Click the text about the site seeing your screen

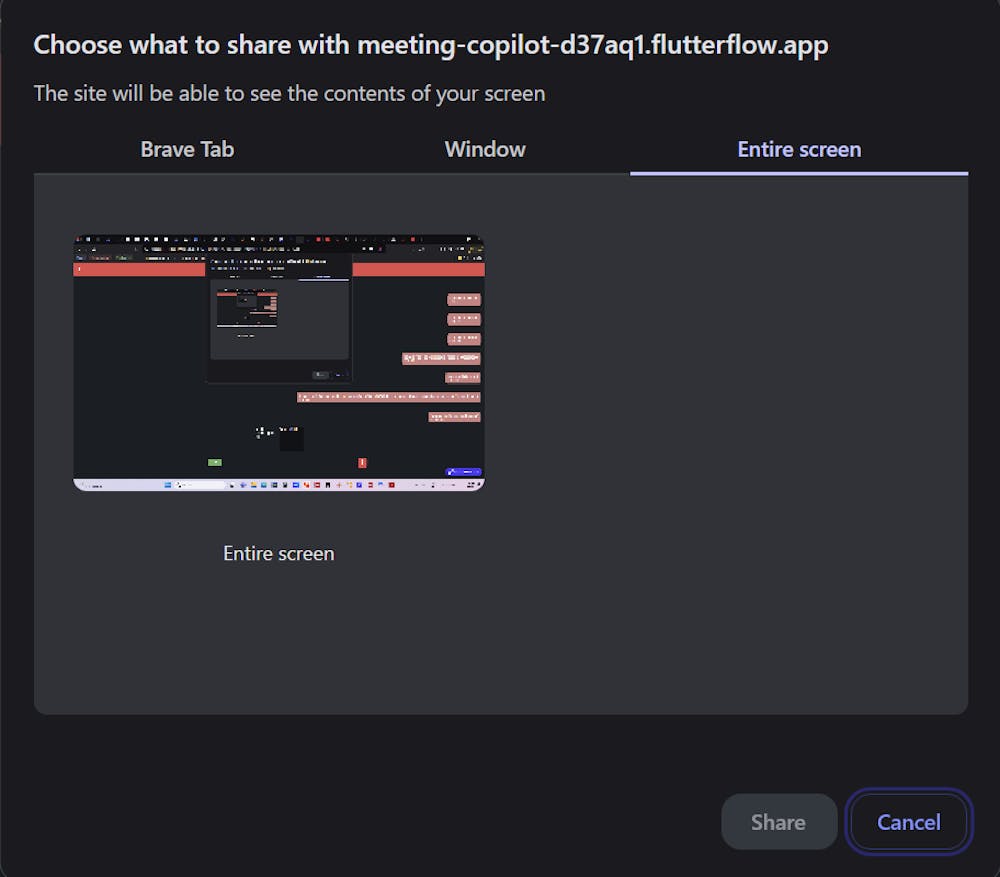point(290,93)
